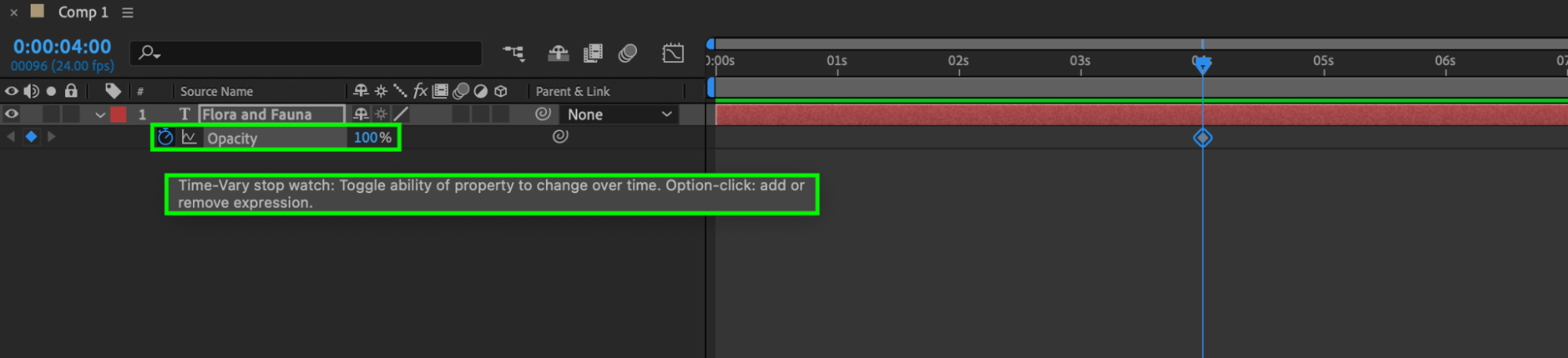Select the Opacity keyframe on the timeline

click(x=1202, y=138)
